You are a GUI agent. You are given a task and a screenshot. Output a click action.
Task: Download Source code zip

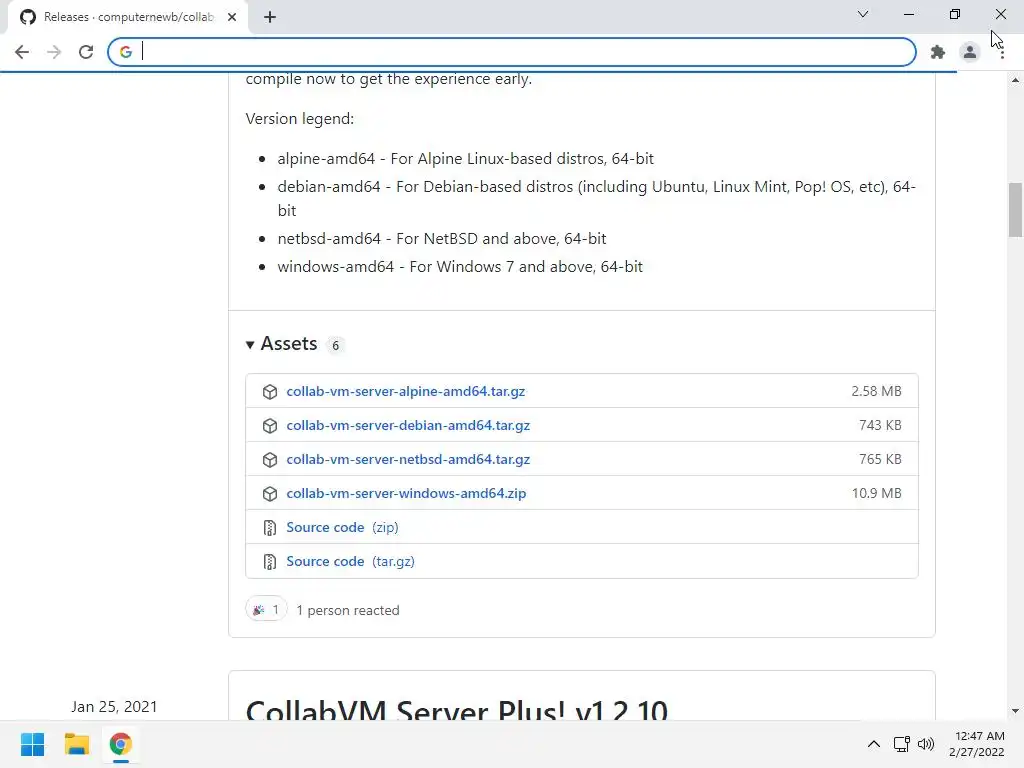(x=342, y=527)
